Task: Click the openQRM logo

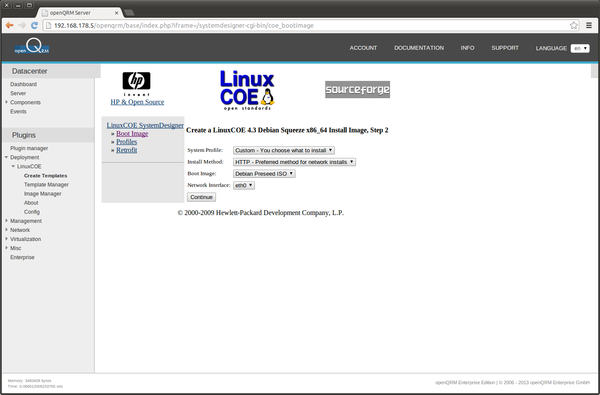Action: tap(32, 46)
